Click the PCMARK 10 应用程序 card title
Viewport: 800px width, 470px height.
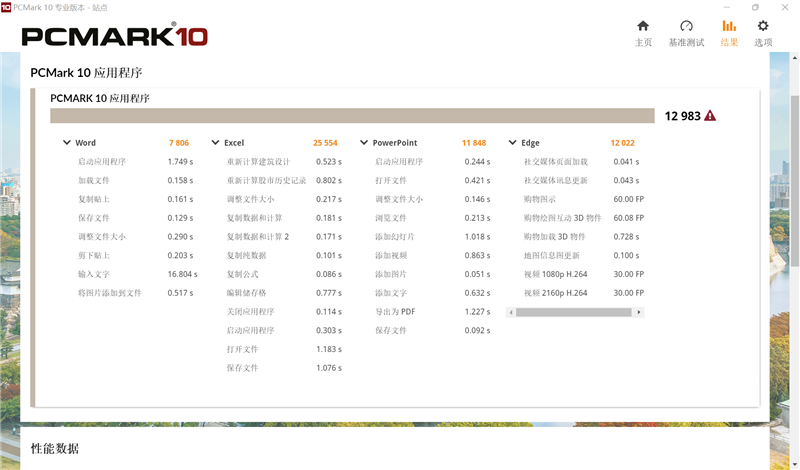[99, 98]
